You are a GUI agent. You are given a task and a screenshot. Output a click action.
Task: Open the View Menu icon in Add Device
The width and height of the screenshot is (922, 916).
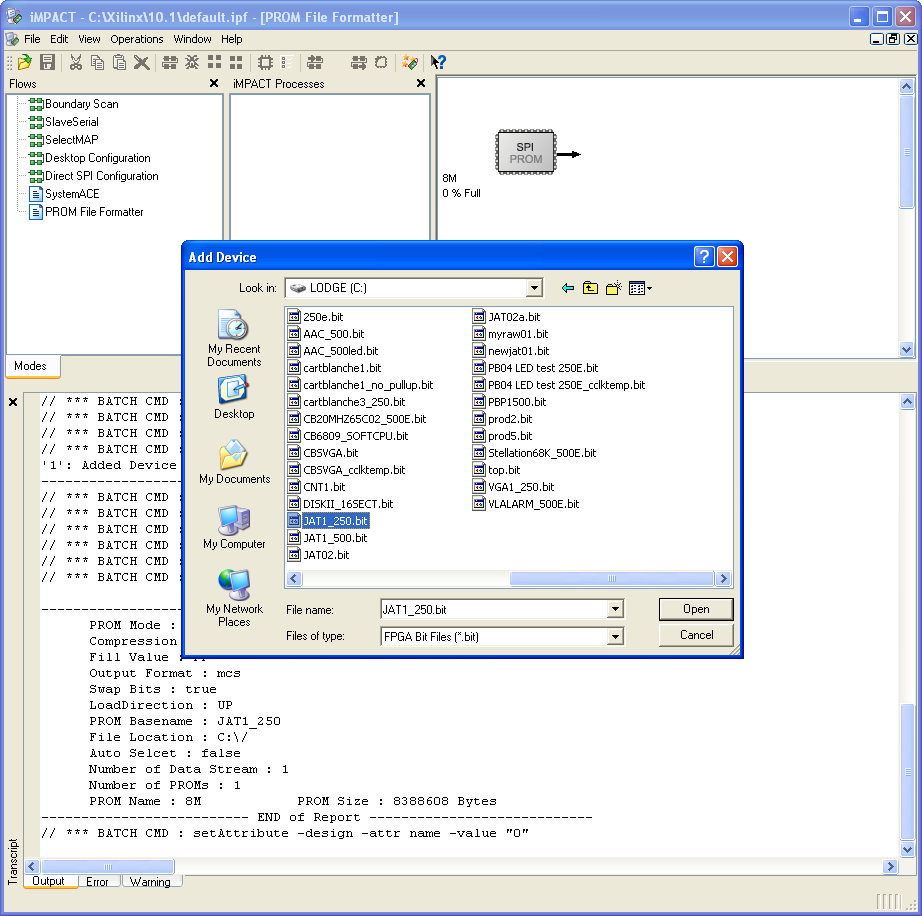[640, 288]
